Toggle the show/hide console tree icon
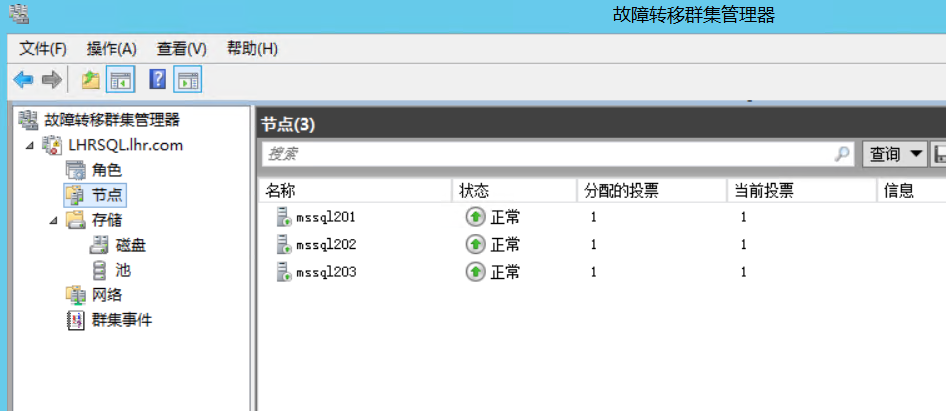946x411 pixels. click(121, 80)
